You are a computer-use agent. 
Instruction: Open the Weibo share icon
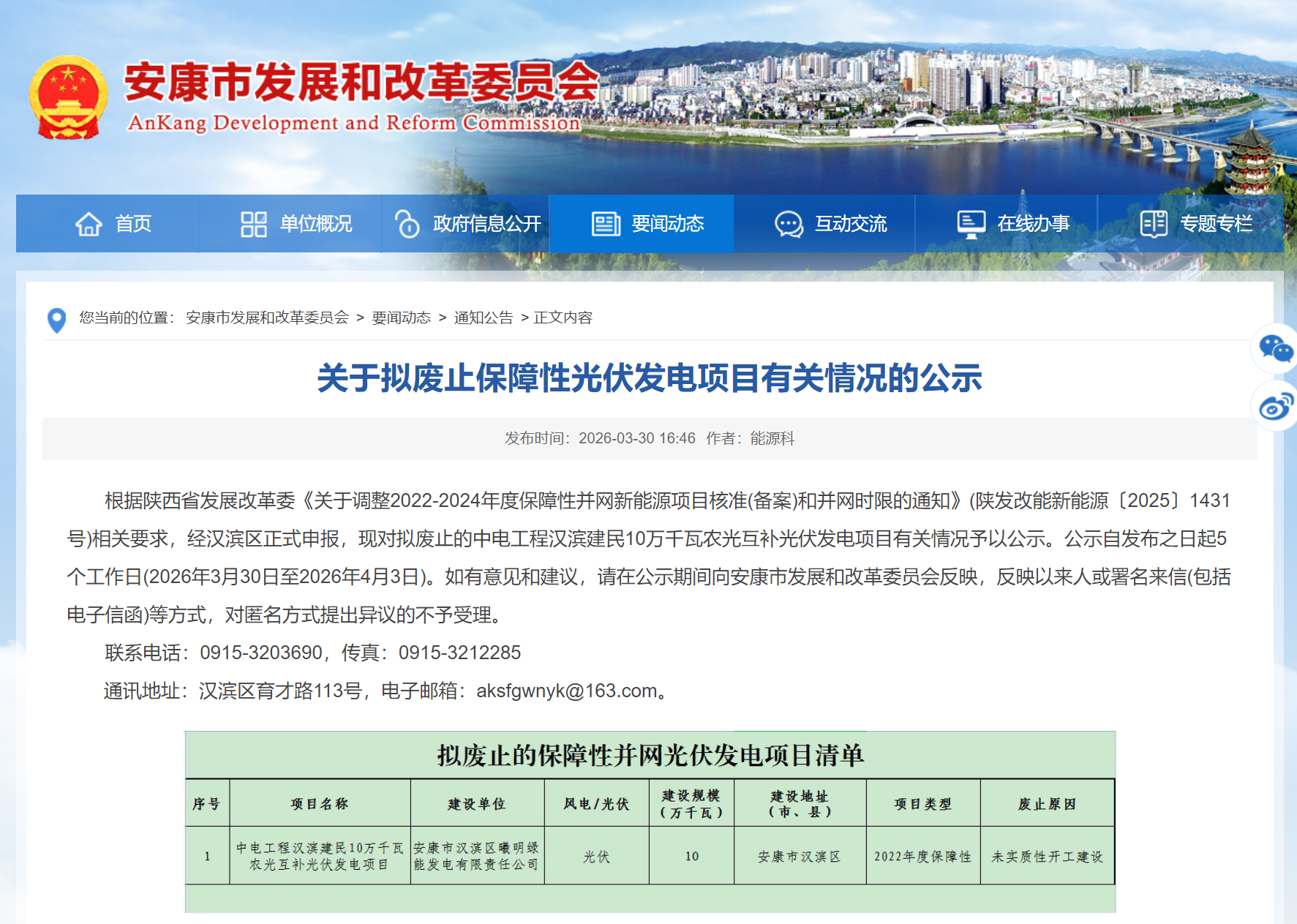(x=1276, y=406)
